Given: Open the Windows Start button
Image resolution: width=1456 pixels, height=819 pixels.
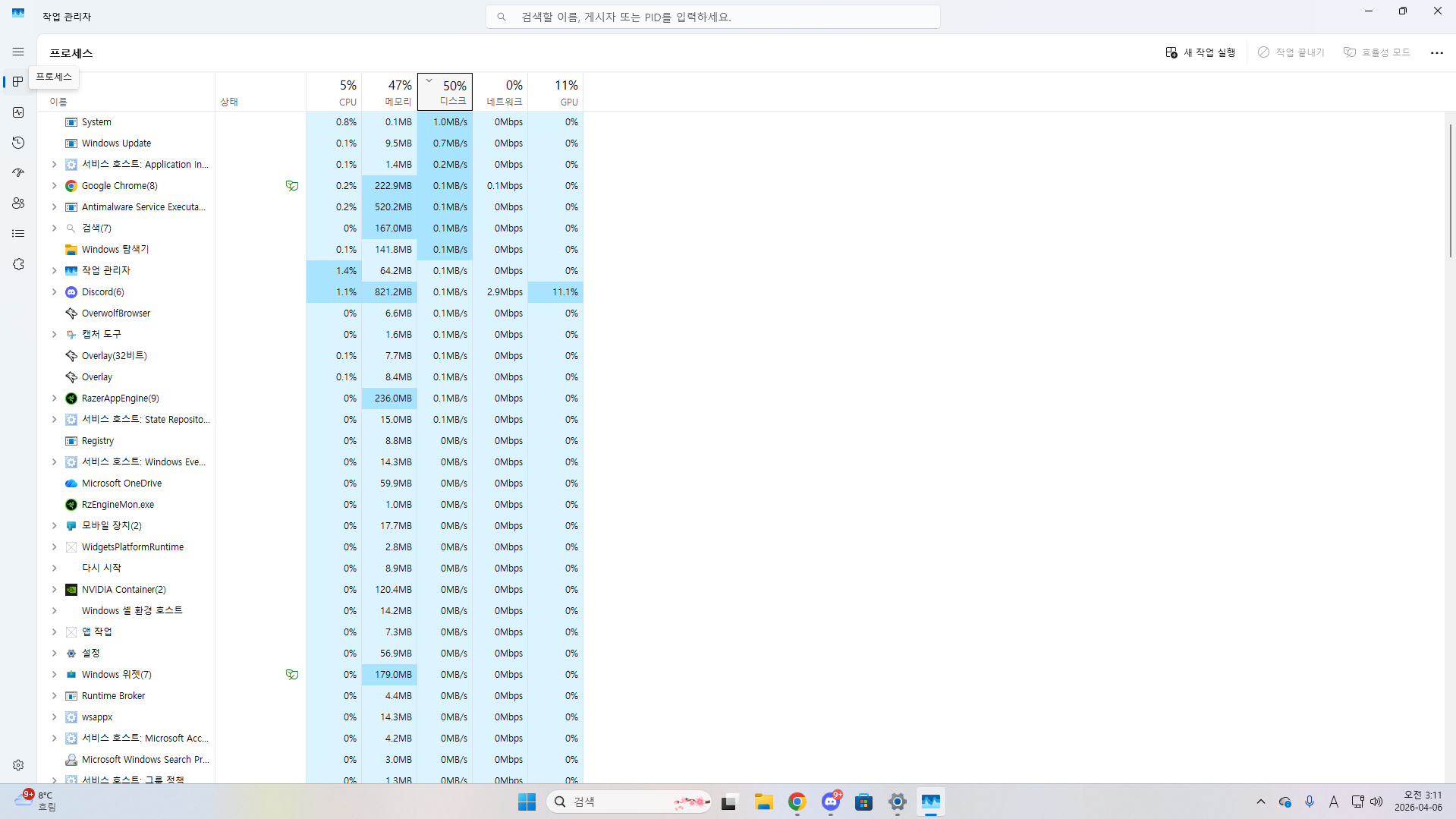Looking at the screenshot, I should click(x=527, y=802).
